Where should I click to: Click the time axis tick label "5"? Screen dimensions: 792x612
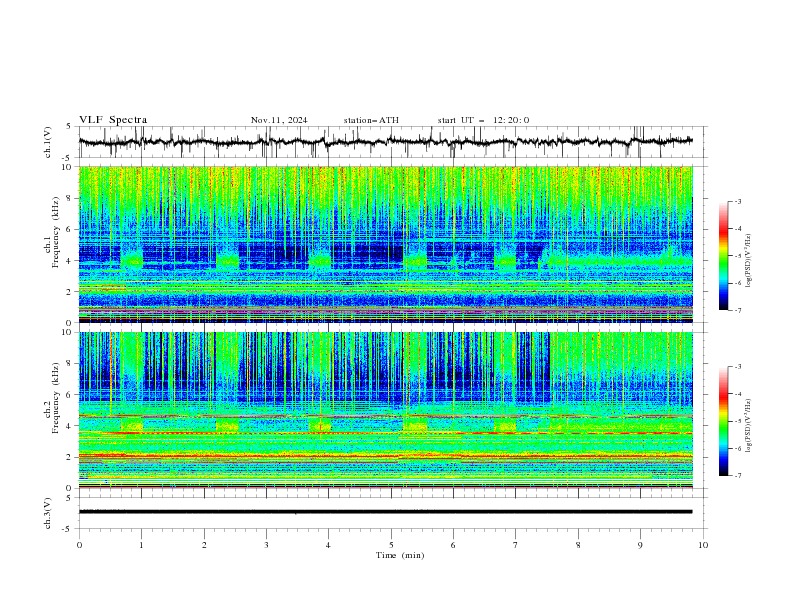[391, 545]
